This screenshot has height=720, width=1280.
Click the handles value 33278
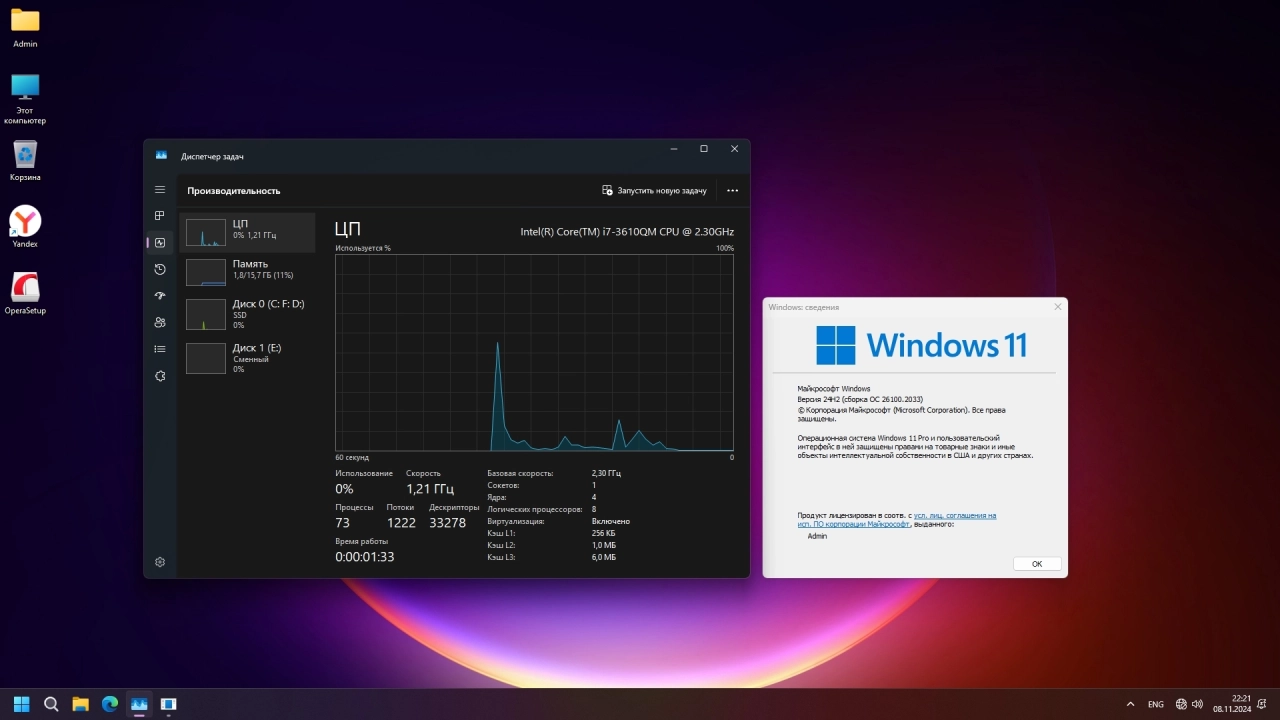pos(447,523)
